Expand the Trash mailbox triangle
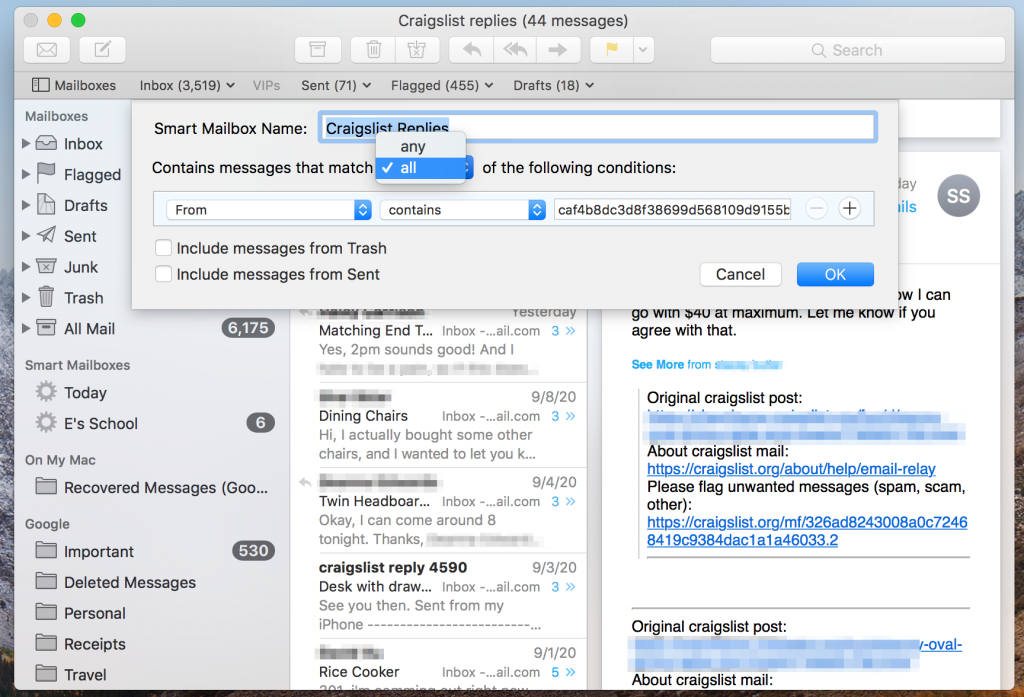The image size is (1024, 697). point(26,297)
